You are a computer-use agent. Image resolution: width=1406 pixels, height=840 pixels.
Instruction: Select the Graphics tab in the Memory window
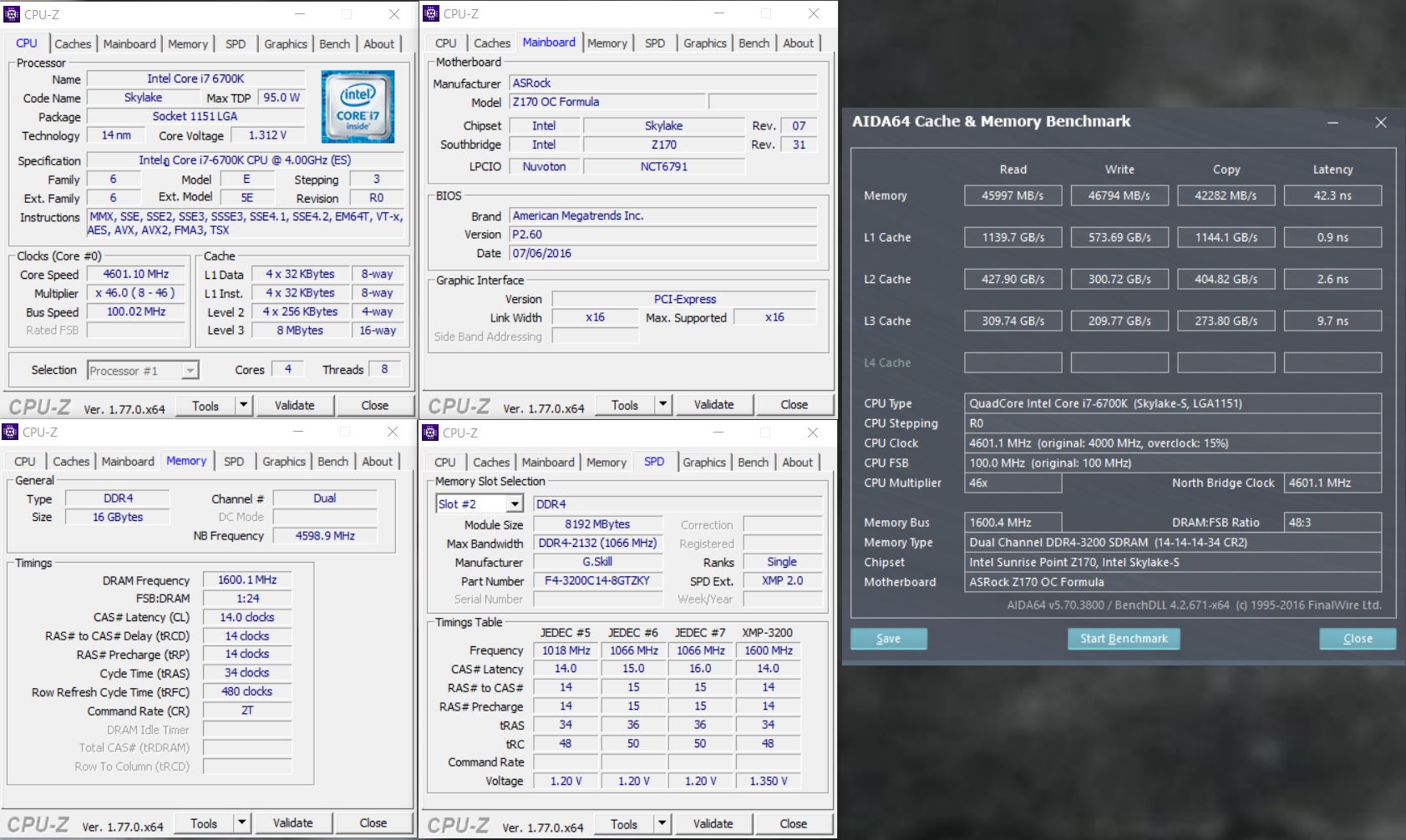284,461
